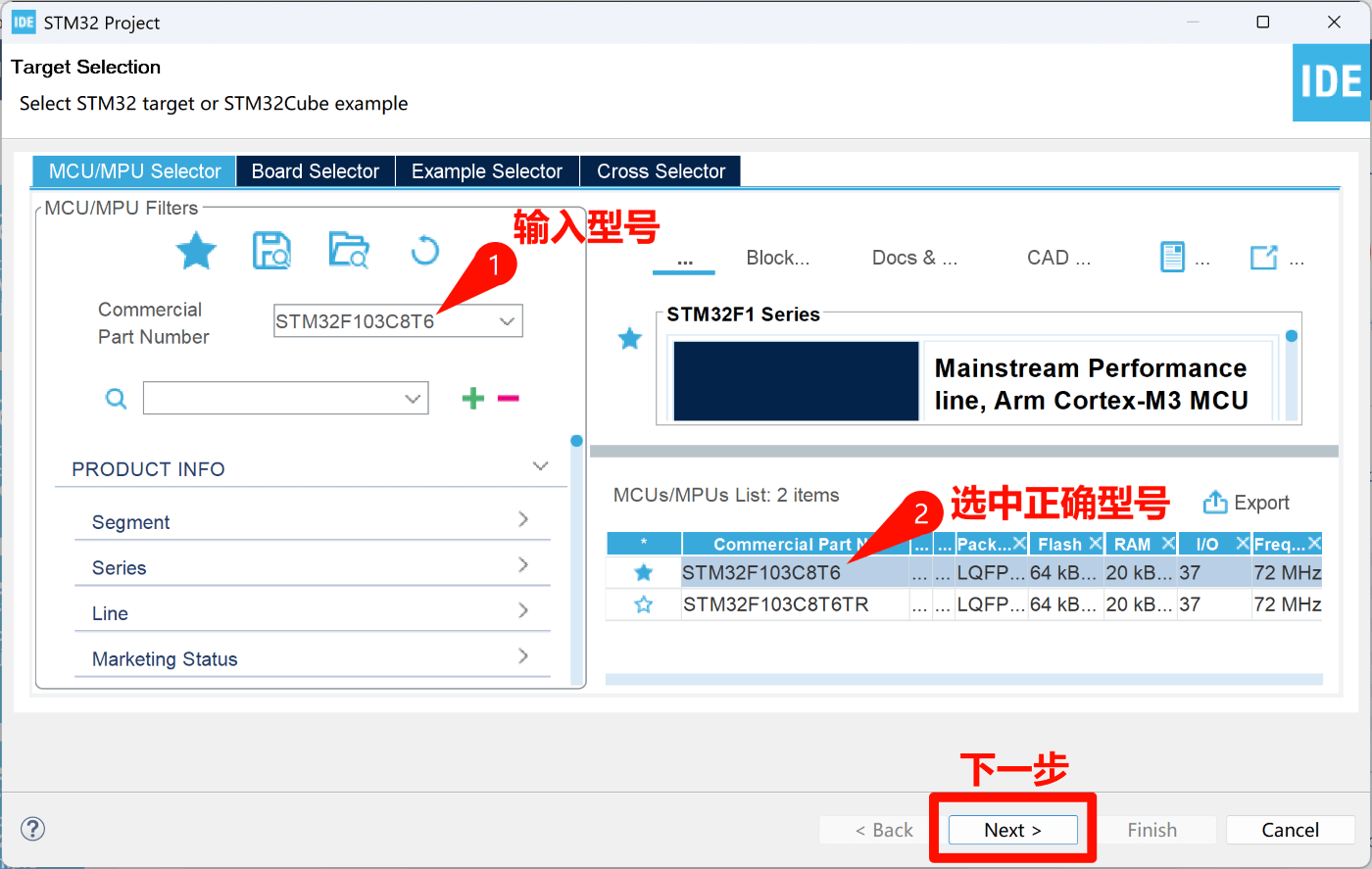Switch to the Board Selector tab
Screen dimensions: 1372x869
(x=315, y=171)
